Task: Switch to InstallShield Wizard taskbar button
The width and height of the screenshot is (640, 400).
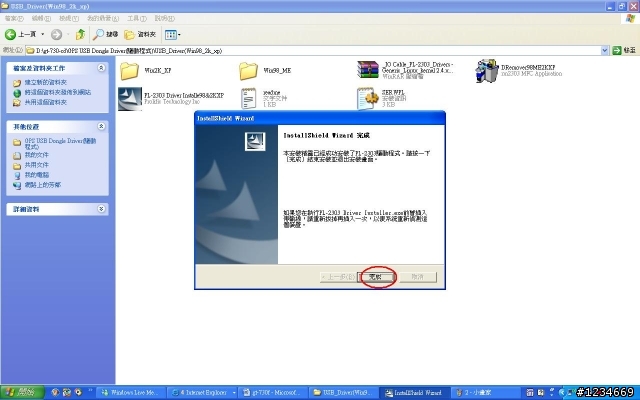Action: [414, 393]
